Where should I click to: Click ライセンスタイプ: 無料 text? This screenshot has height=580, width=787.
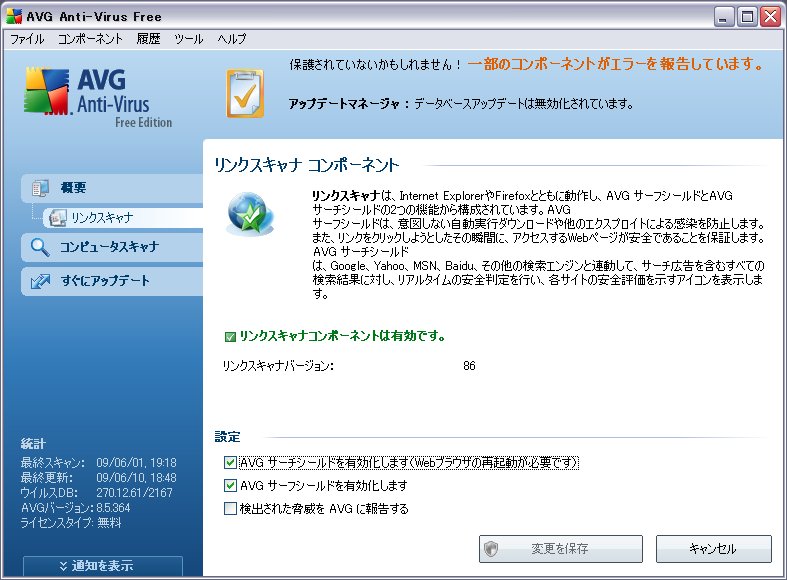(71, 523)
